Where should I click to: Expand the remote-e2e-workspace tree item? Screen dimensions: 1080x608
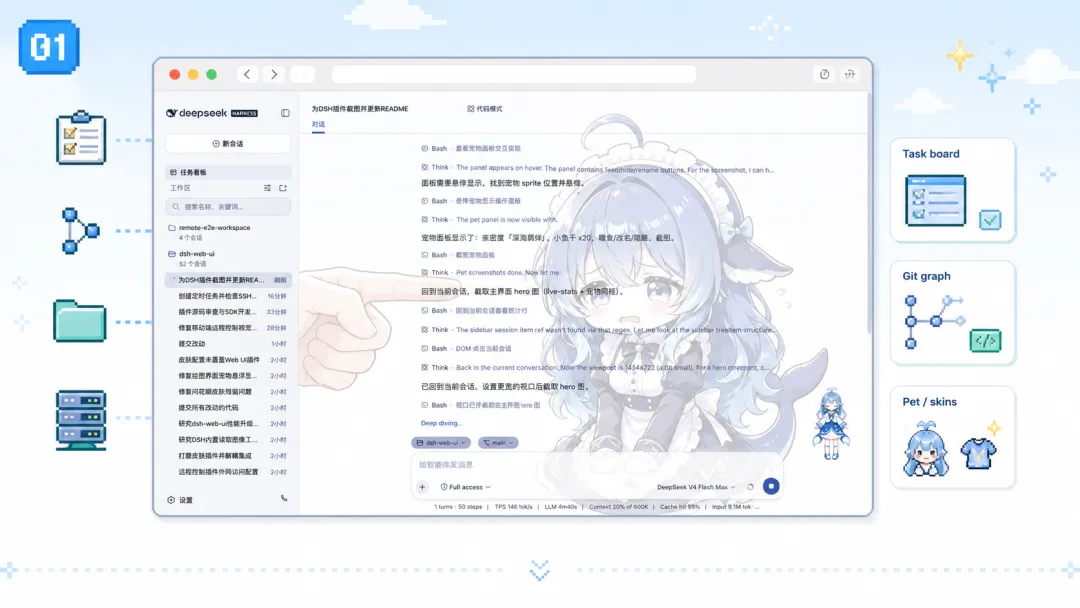click(x=228, y=232)
